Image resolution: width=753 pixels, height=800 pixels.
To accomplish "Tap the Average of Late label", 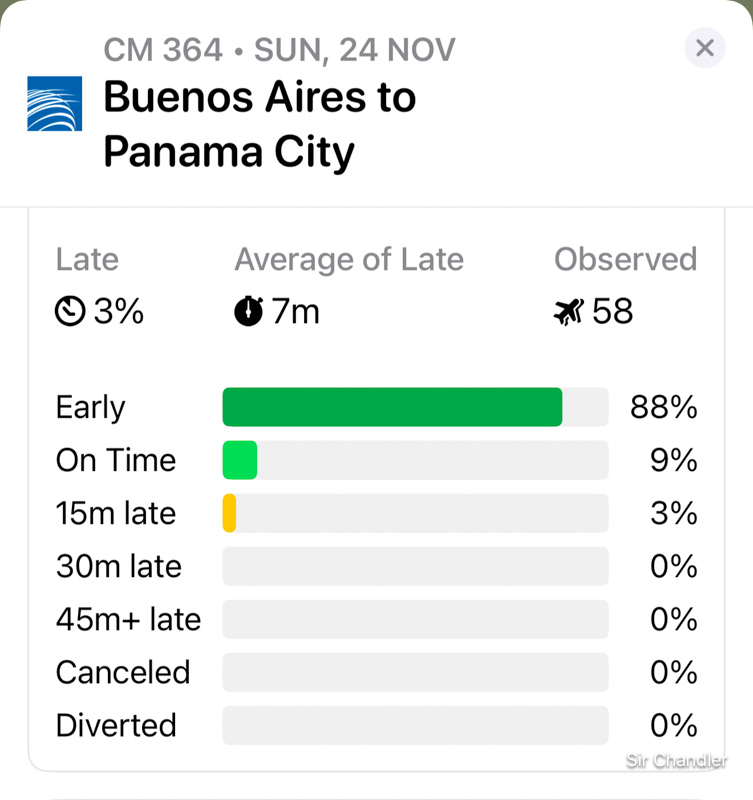I will (349, 260).
